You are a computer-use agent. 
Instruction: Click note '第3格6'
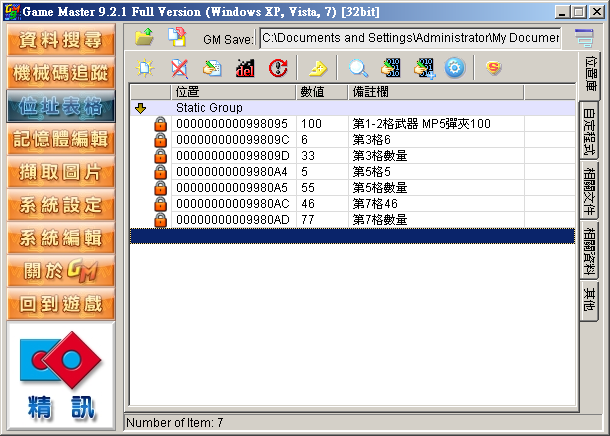coord(372,140)
